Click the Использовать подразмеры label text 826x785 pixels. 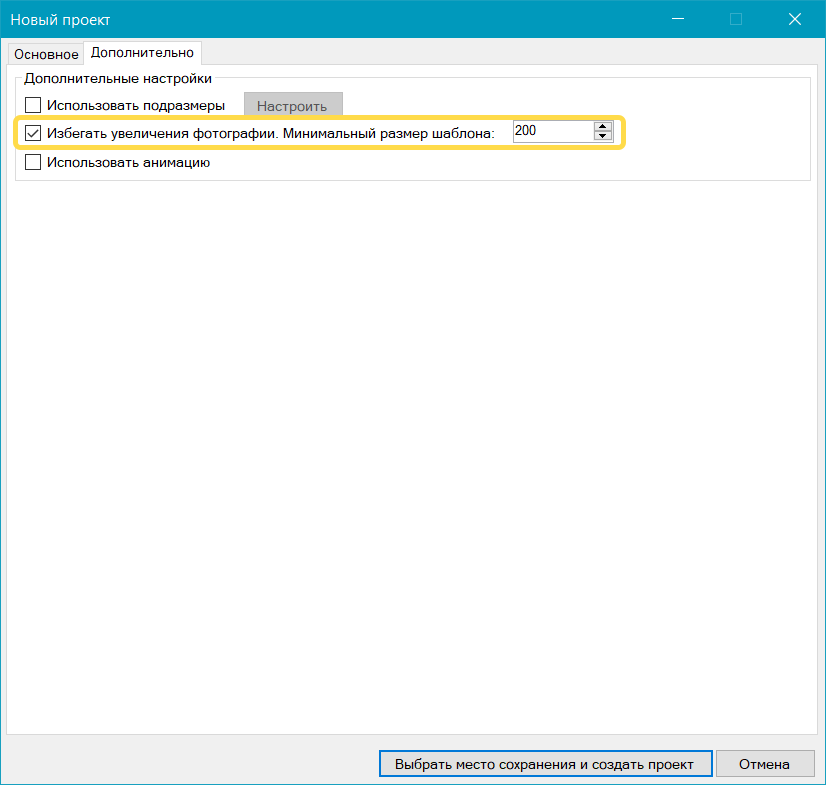(x=136, y=105)
